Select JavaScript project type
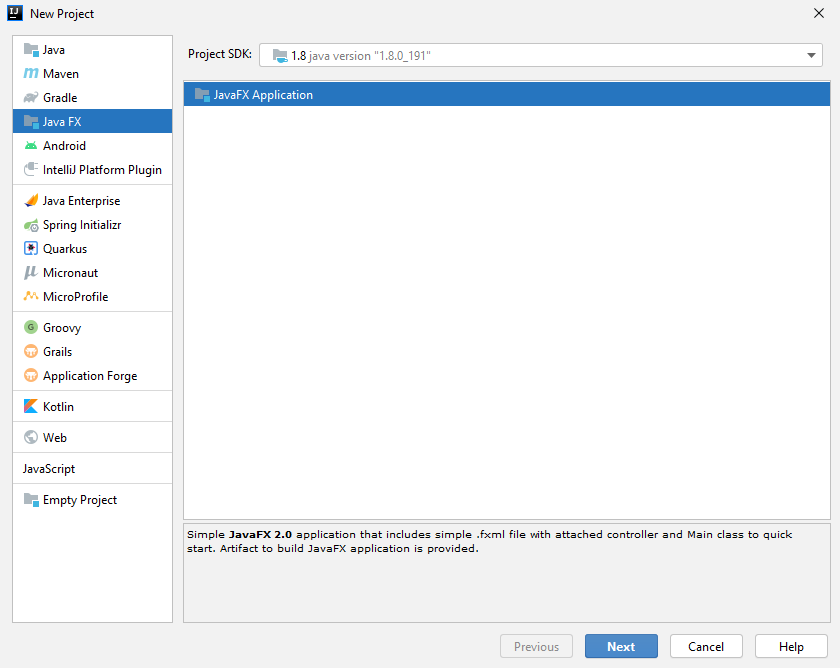840x668 pixels. tap(49, 469)
